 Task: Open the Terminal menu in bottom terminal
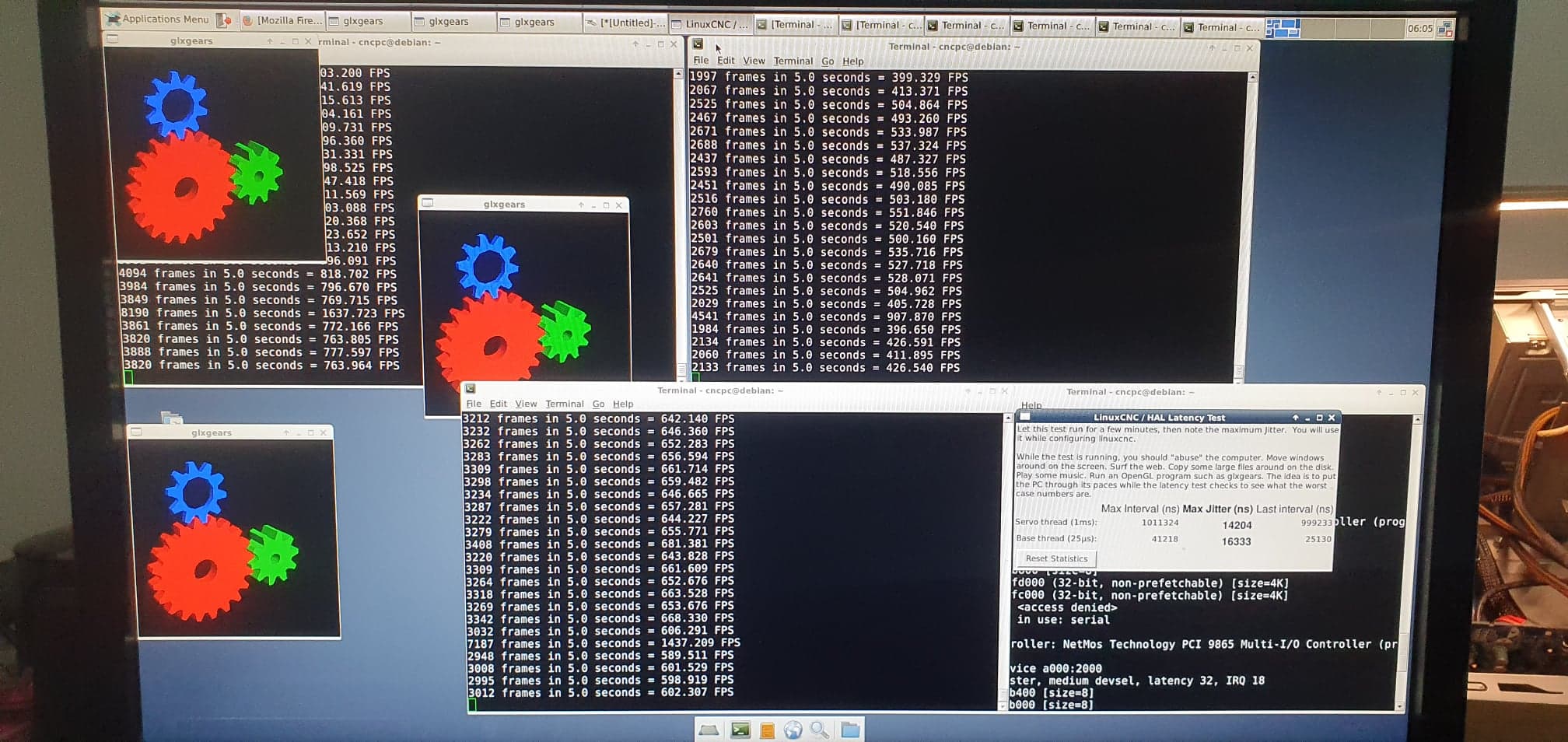coord(564,404)
